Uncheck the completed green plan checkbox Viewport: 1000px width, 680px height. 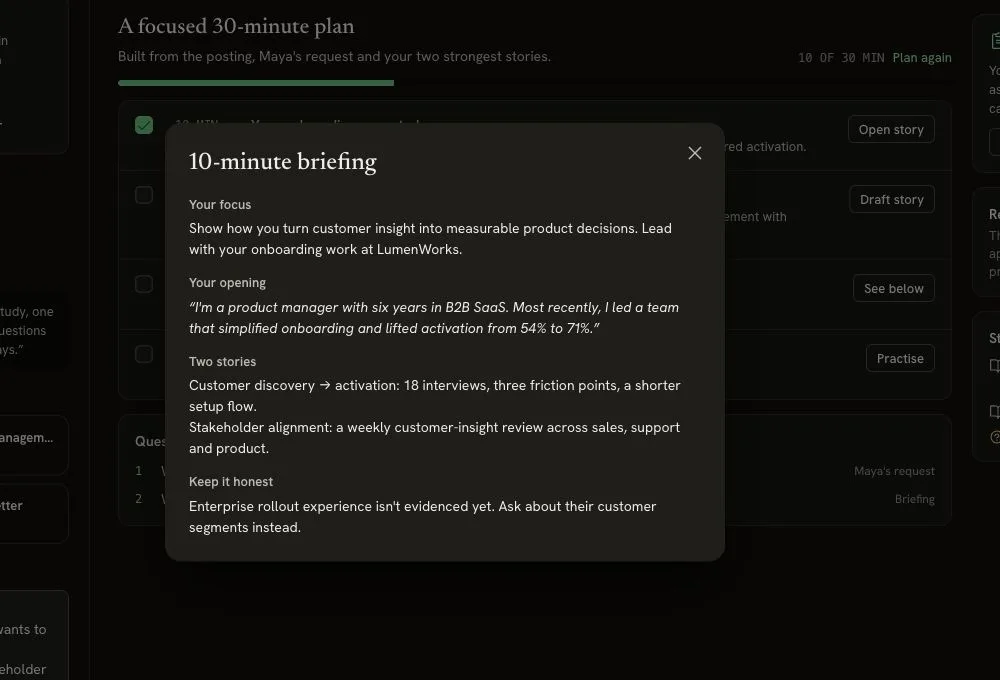point(144,125)
